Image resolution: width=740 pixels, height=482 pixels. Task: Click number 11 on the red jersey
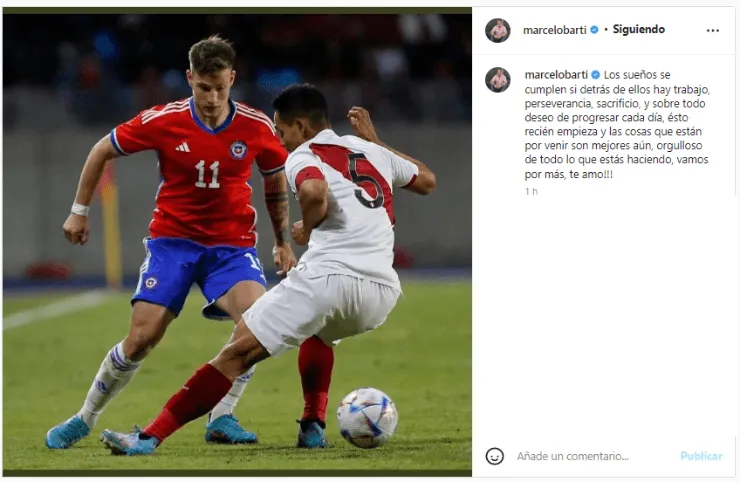[207, 174]
